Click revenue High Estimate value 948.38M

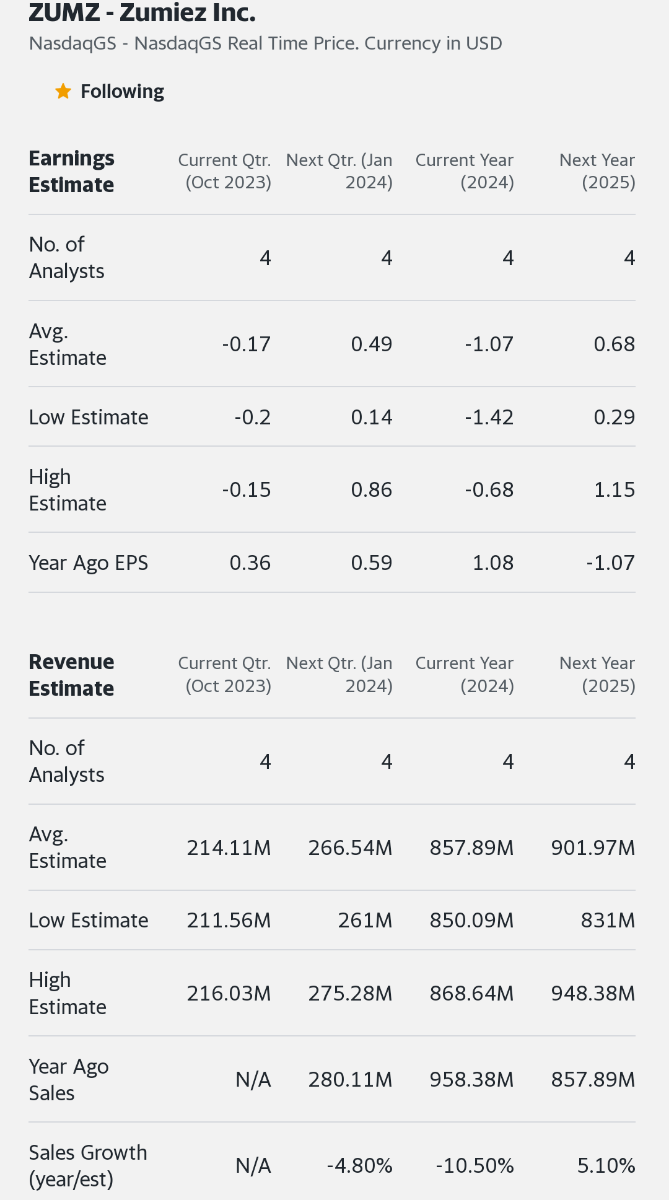593,994
